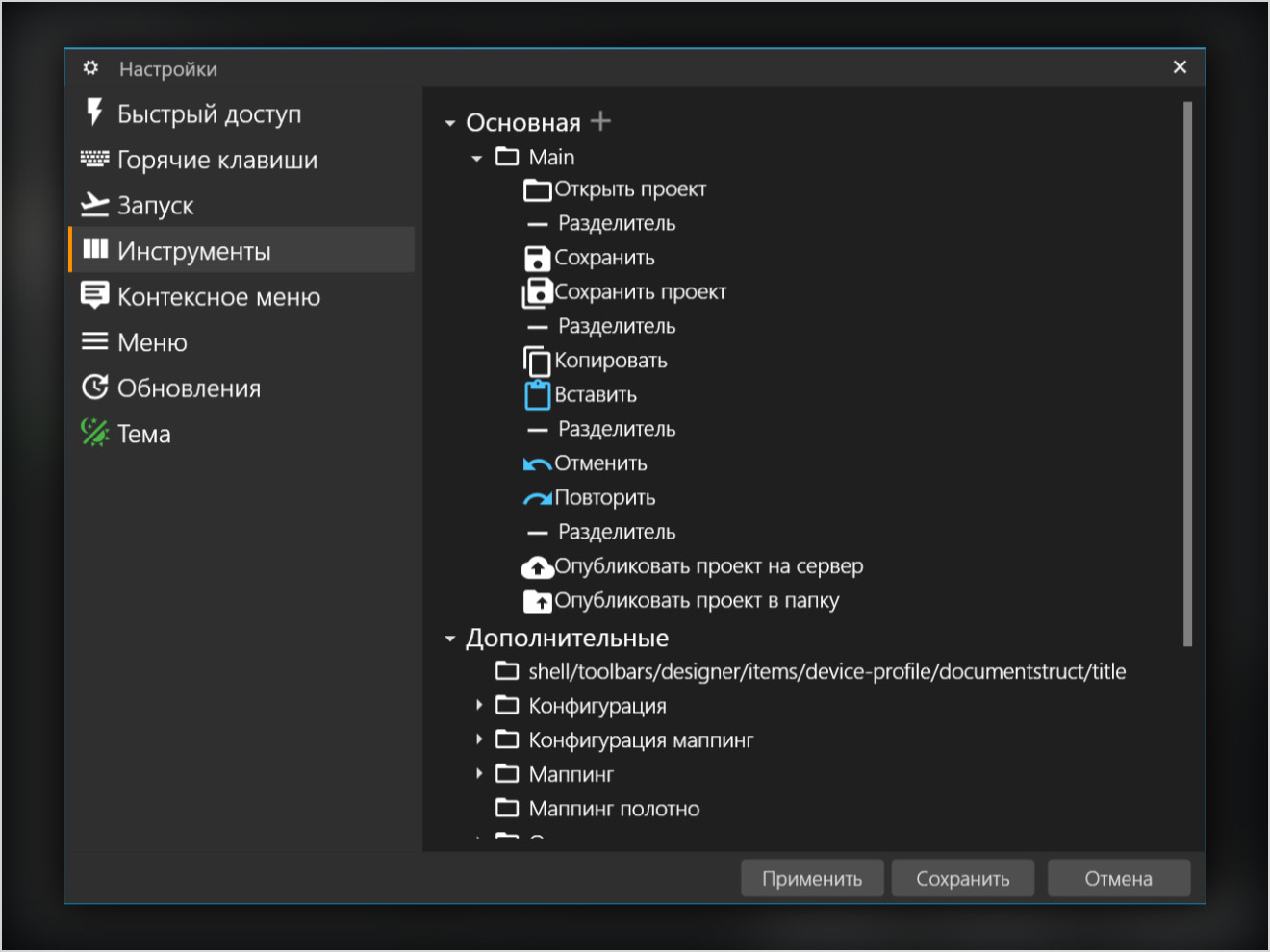This screenshot has height=952, width=1270.
Task: Collapse the Основная section
Action: coord(449,123)
